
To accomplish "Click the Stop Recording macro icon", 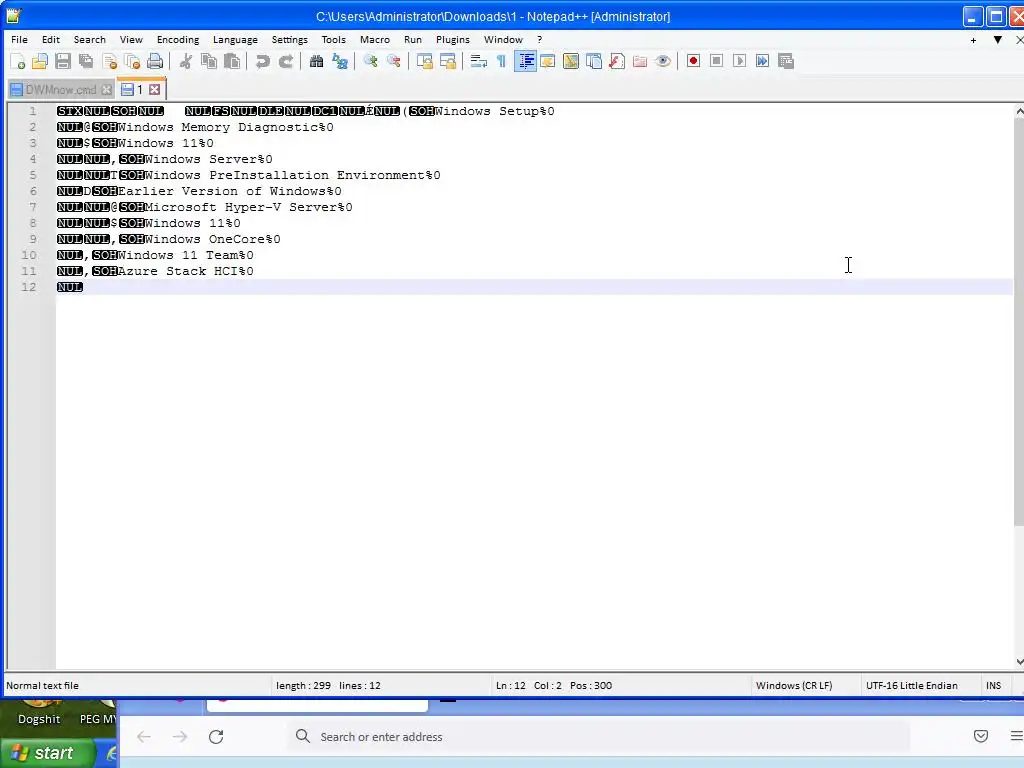I will click(716, 61).
